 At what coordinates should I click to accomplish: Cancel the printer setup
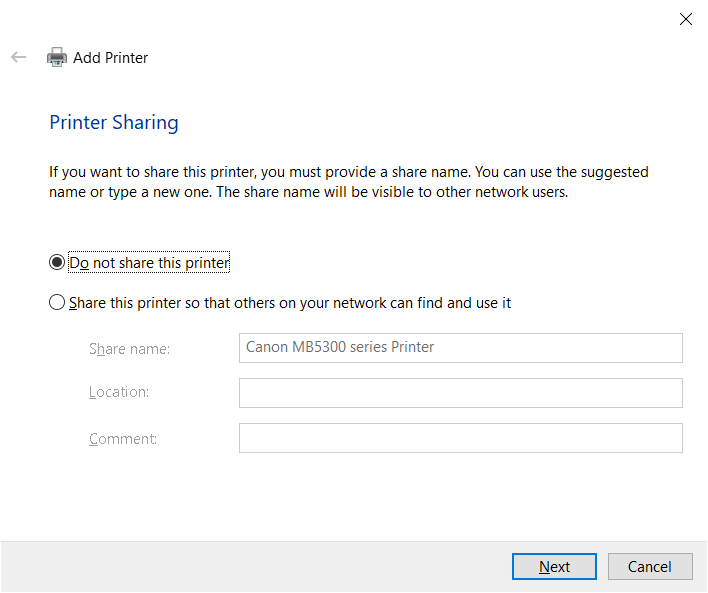coord(650,566)
